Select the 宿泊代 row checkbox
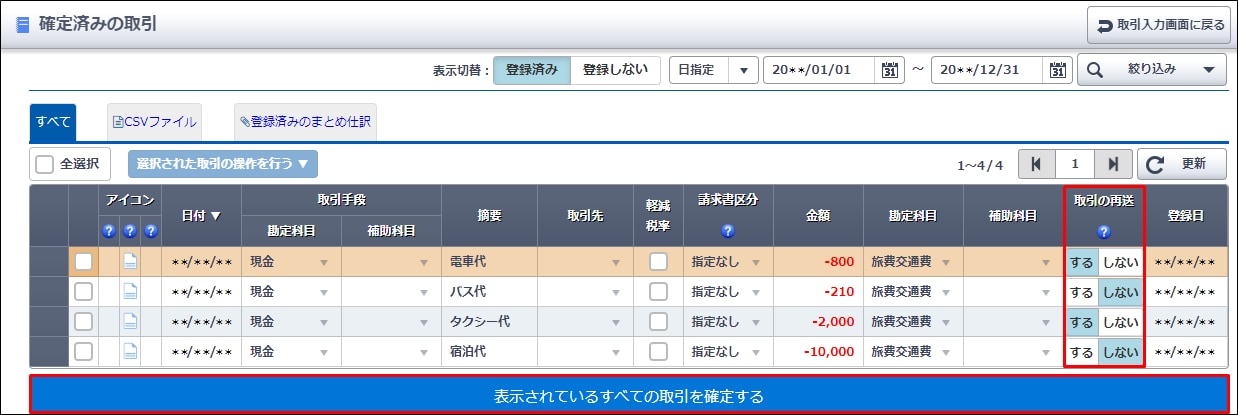This screenshot has width=1238, height=415. [83, 352]
